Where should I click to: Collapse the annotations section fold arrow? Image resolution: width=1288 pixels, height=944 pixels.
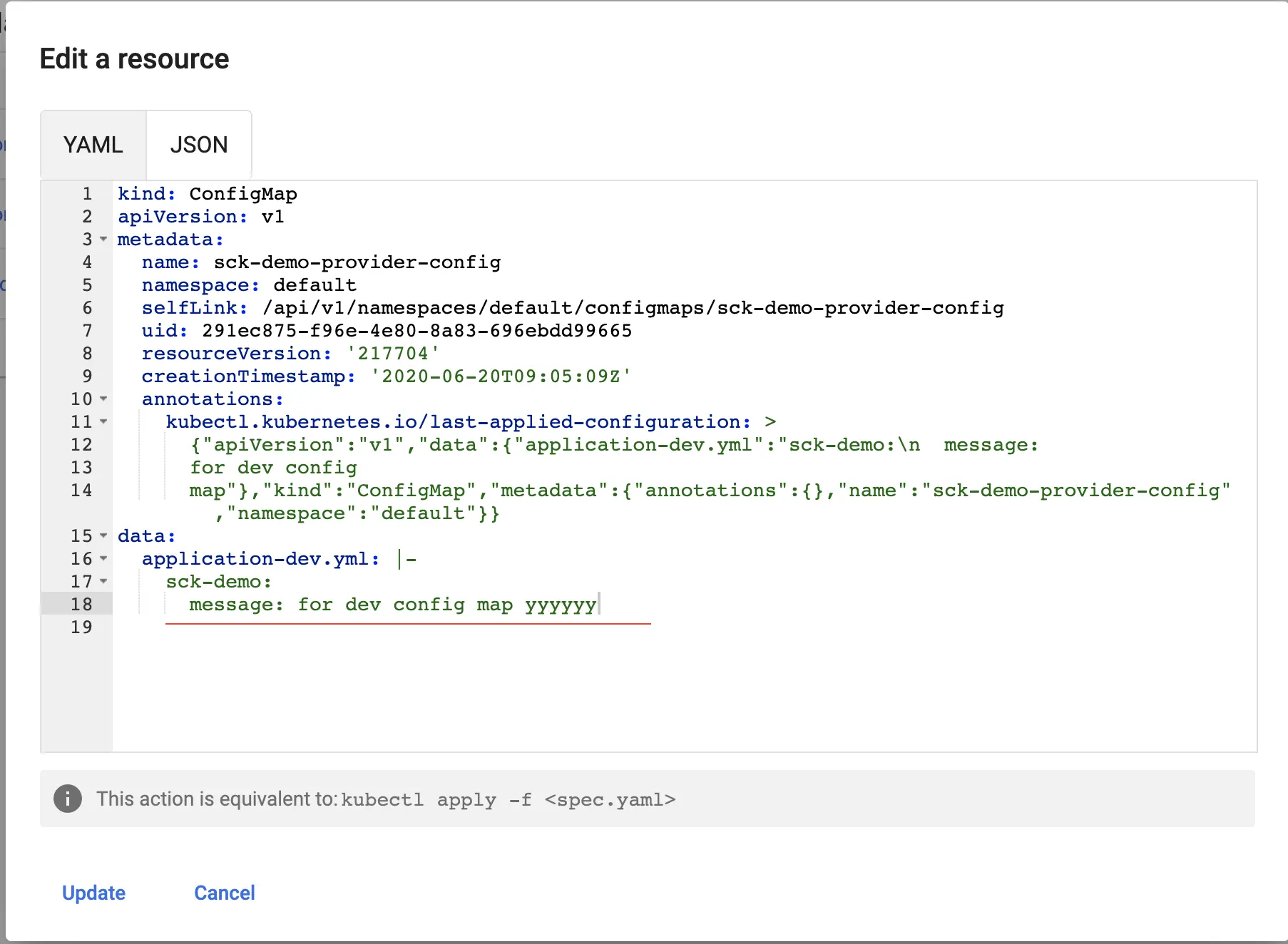(x=103, y=399)
